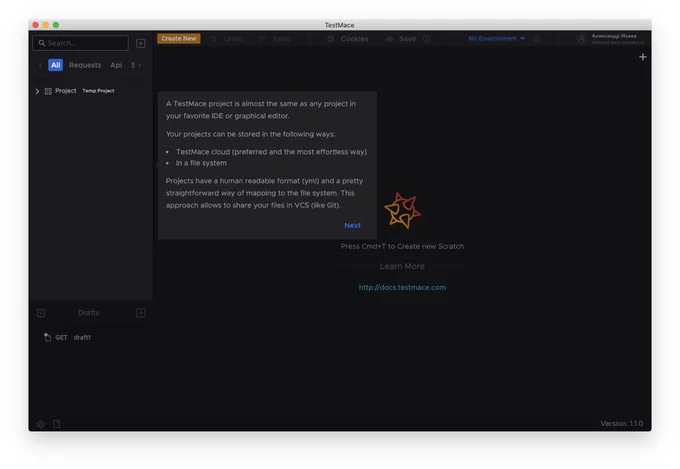Image resolution: width=680 pixels, height=469 pixels.
Task: Click the document icon beside settings gear
Action: [57, 424]
